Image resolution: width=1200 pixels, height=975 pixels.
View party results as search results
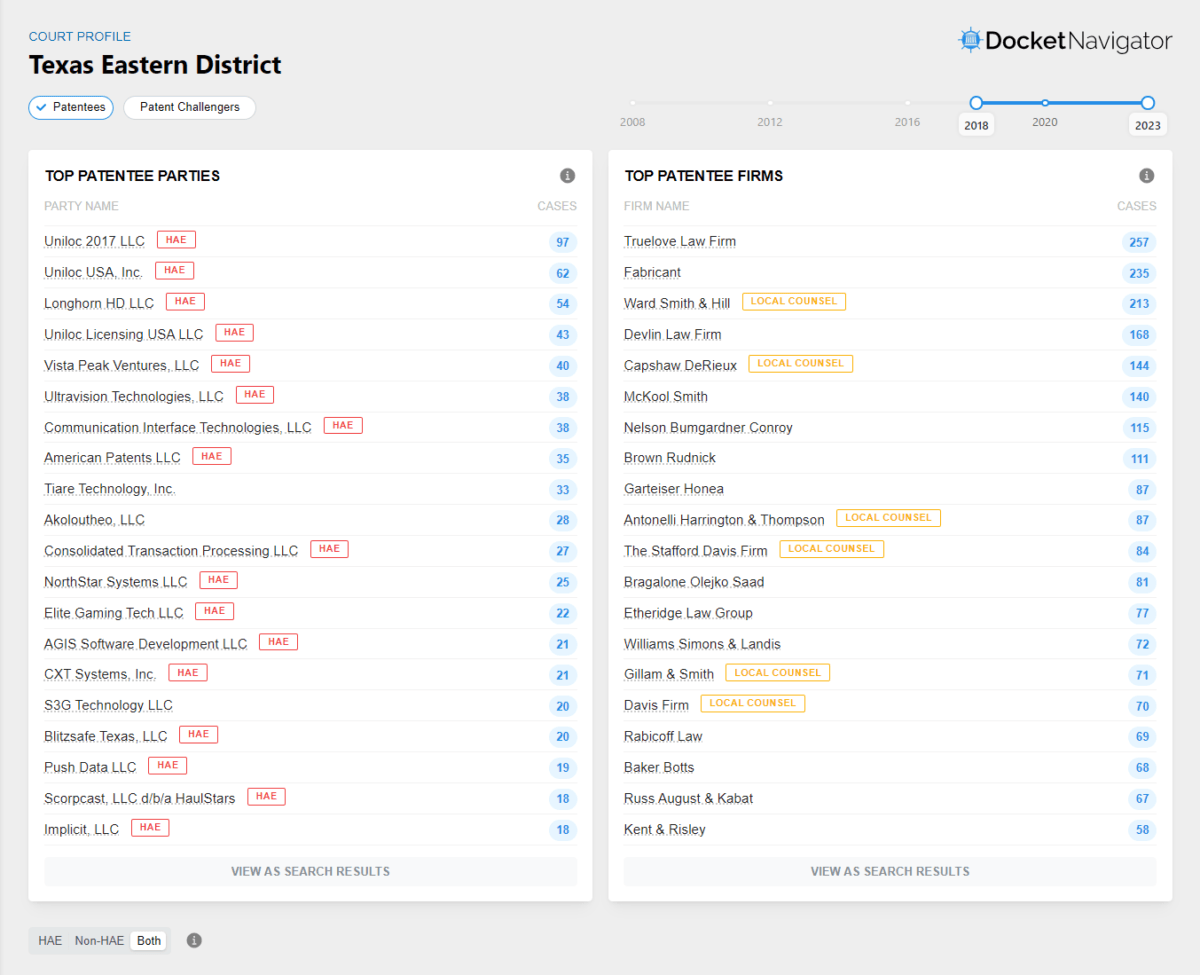point(310,871)
